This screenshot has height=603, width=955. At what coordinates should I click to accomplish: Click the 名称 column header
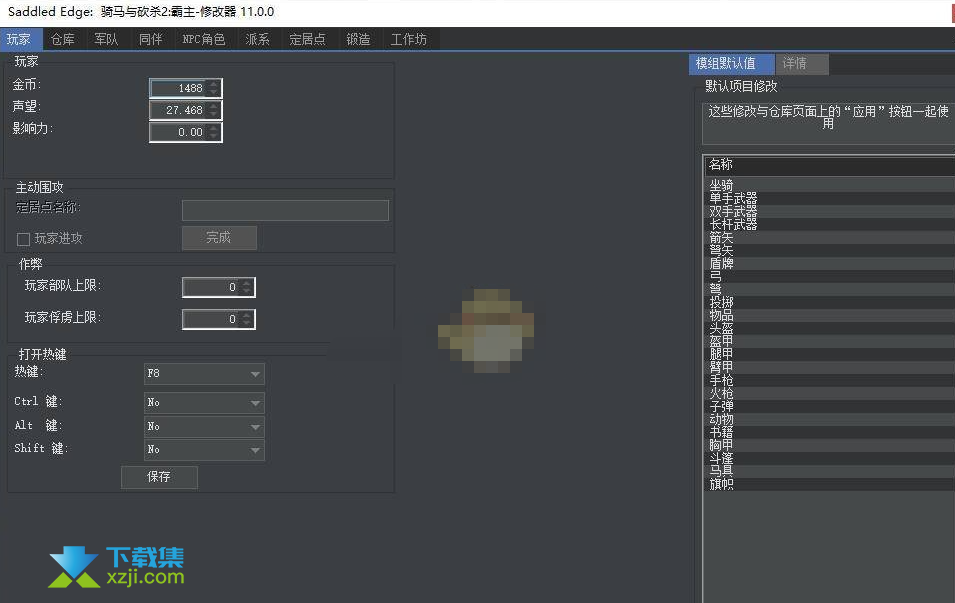[830, 164]
